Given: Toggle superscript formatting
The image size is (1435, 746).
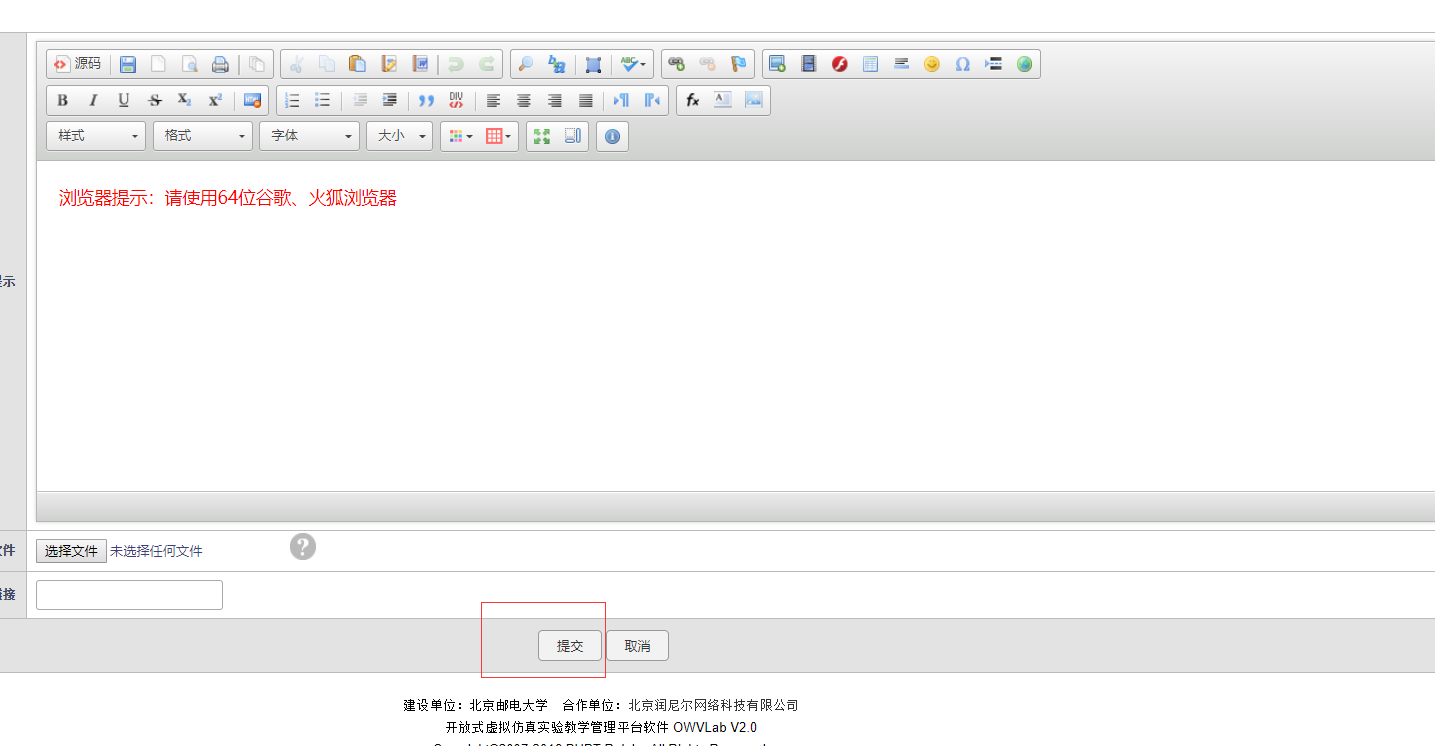Looking at the screenshot, I should click(215, 100).
